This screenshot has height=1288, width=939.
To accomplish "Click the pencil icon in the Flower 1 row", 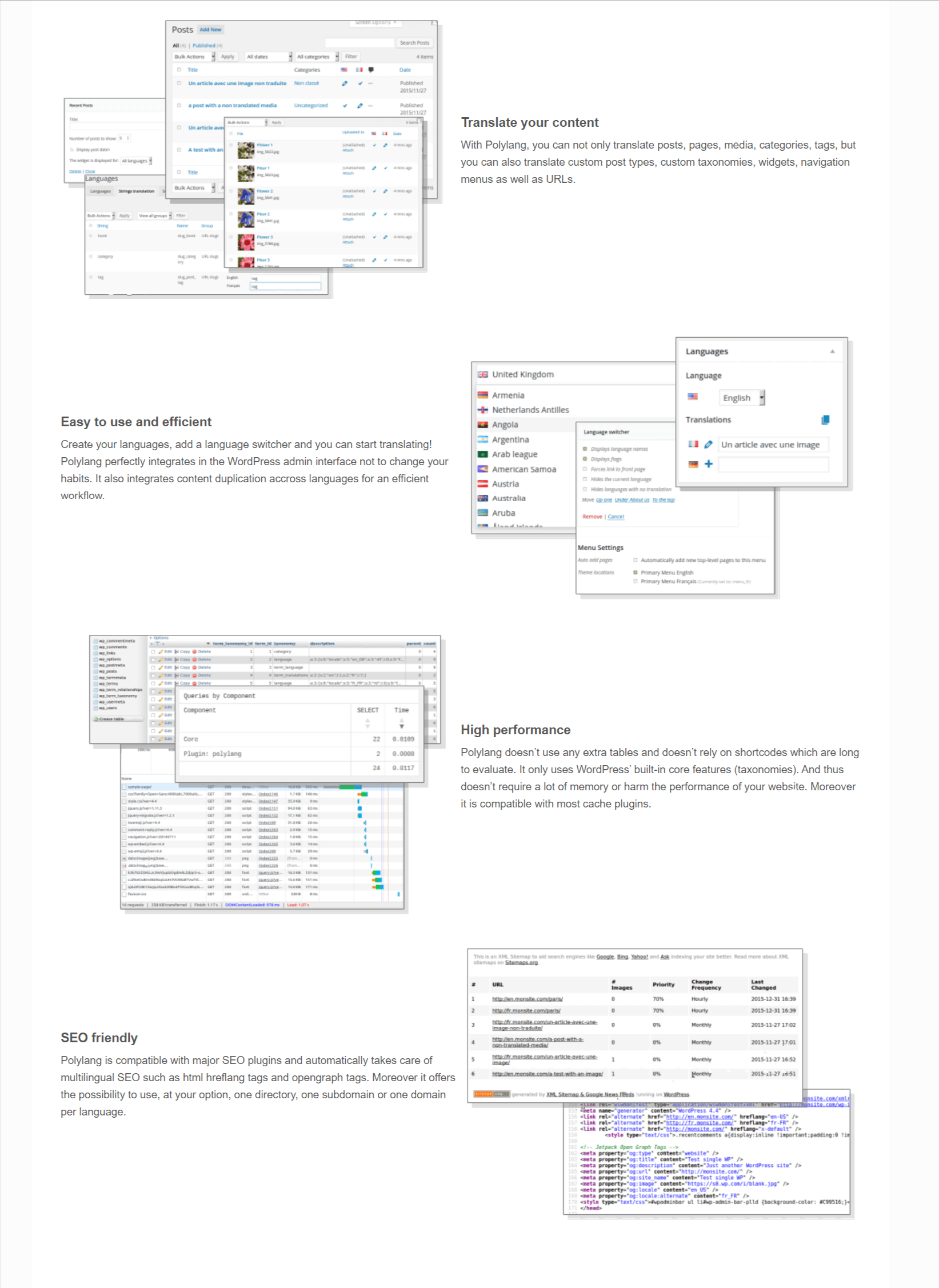I will [385, 145].
